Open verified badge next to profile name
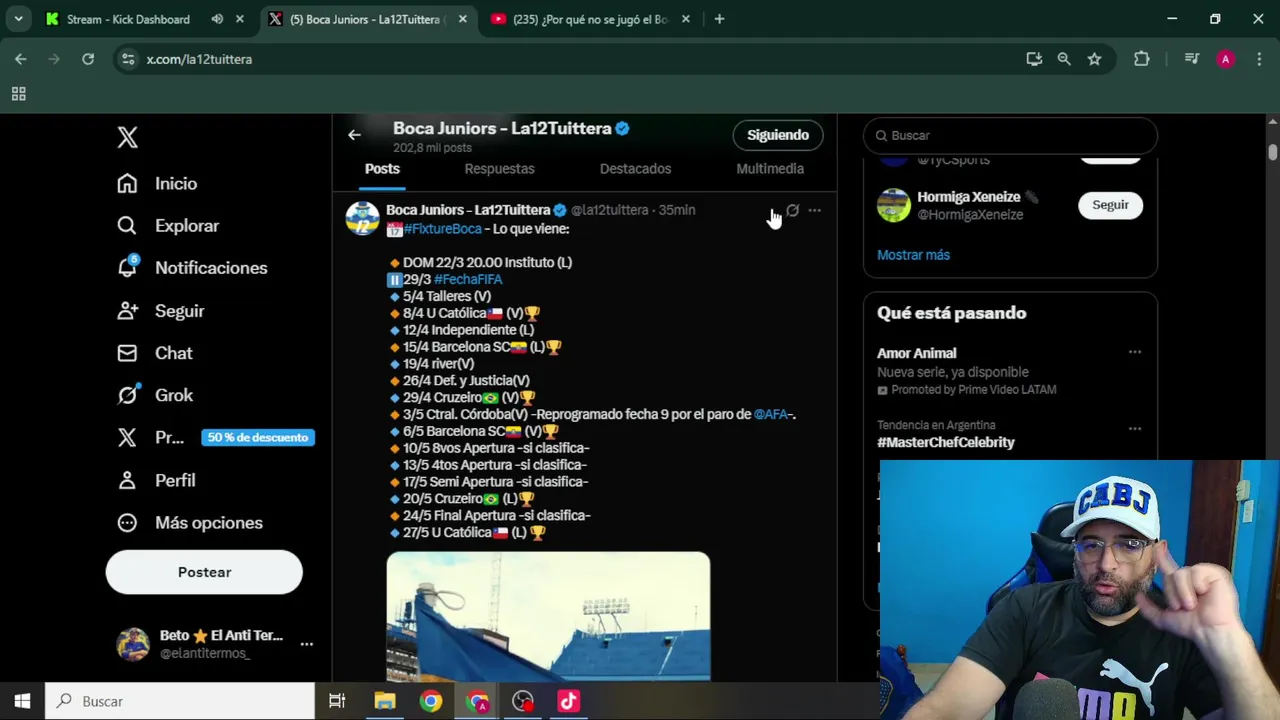This screenshot has height=720, width=1280. [622, 128]
